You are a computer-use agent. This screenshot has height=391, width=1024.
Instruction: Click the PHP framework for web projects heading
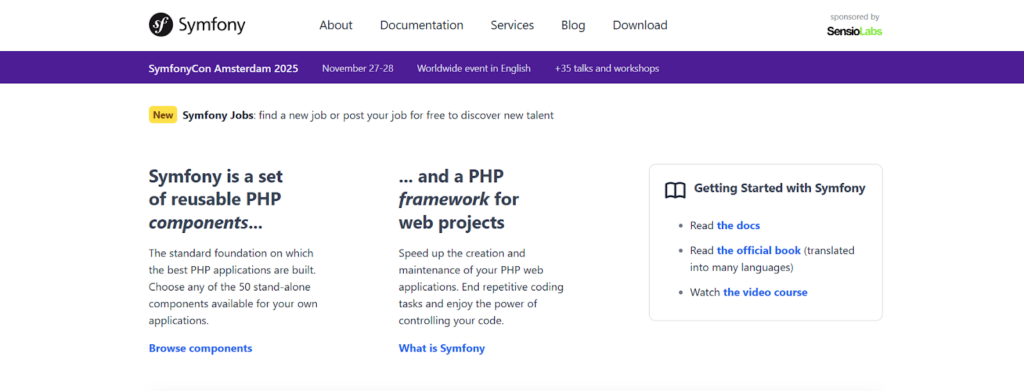tap(459, 199)
